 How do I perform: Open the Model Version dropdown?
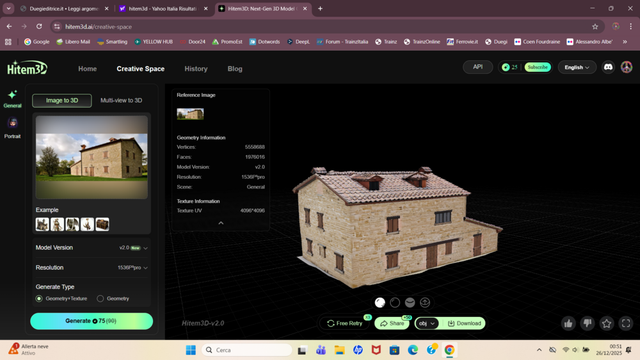[x=91, y=248]
